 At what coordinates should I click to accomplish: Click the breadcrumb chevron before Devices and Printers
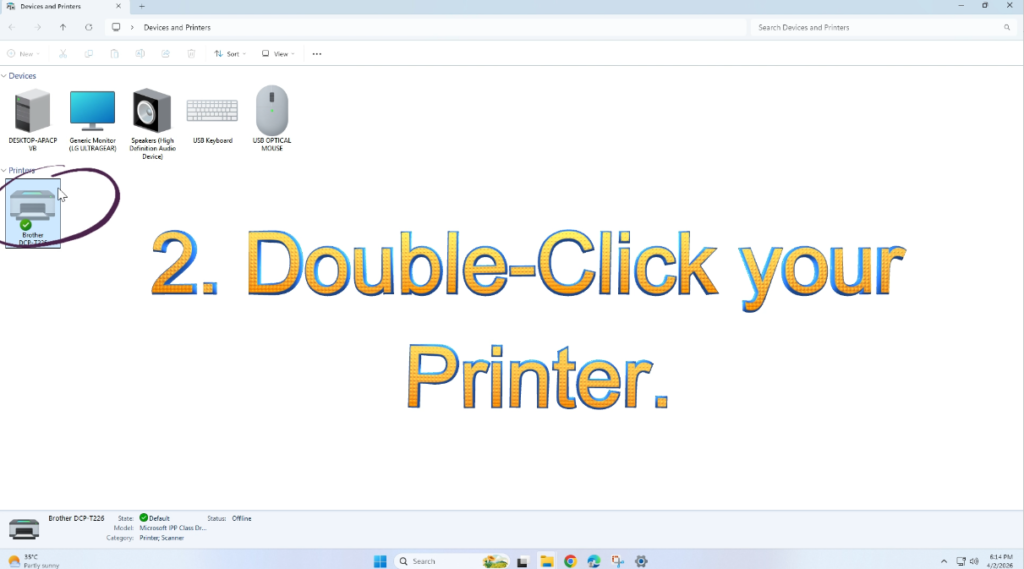(132, 27)
